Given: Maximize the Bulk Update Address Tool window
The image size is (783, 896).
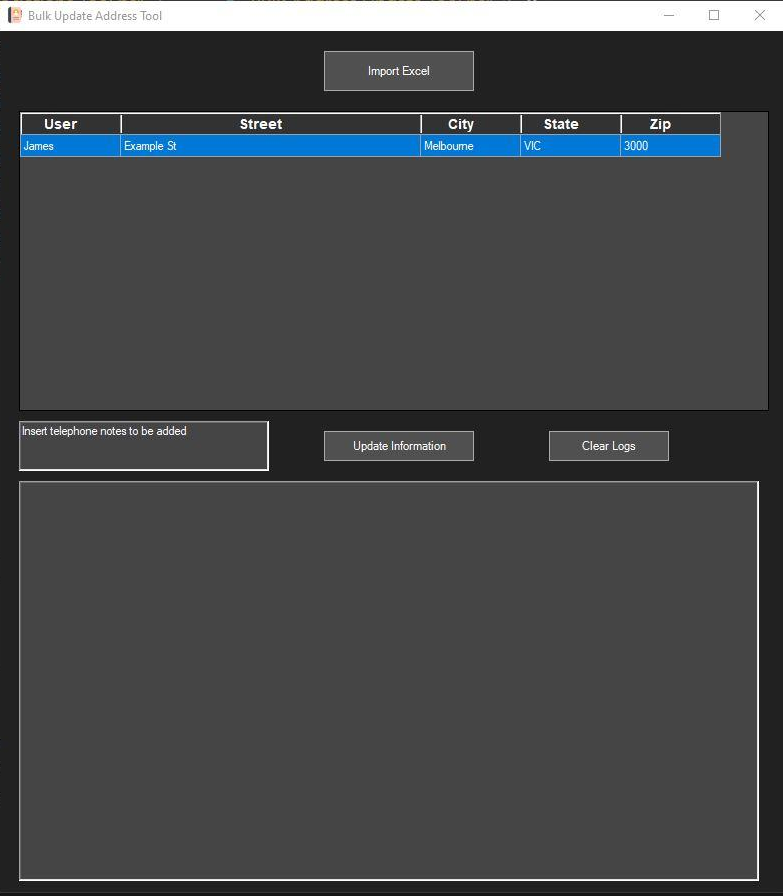Looking at the screenshot, I should click(x=714, y=15).
